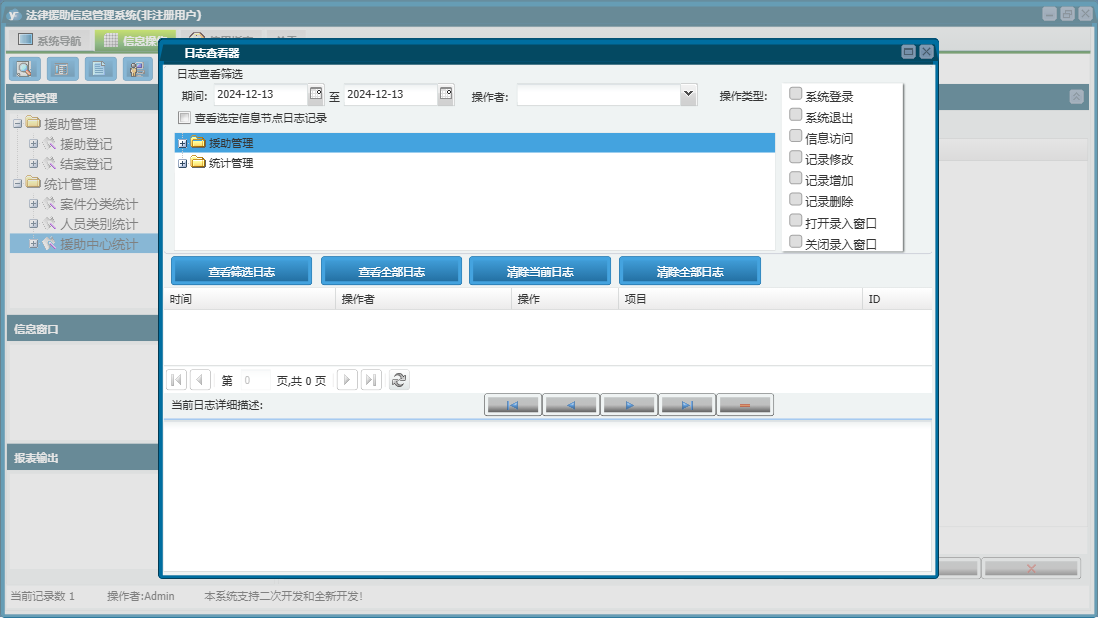Image resolution: width=1098 pixels, height=618 pixels.
Task: Expand 援助管理 node in log viewer tree
Action: [182, 143]
